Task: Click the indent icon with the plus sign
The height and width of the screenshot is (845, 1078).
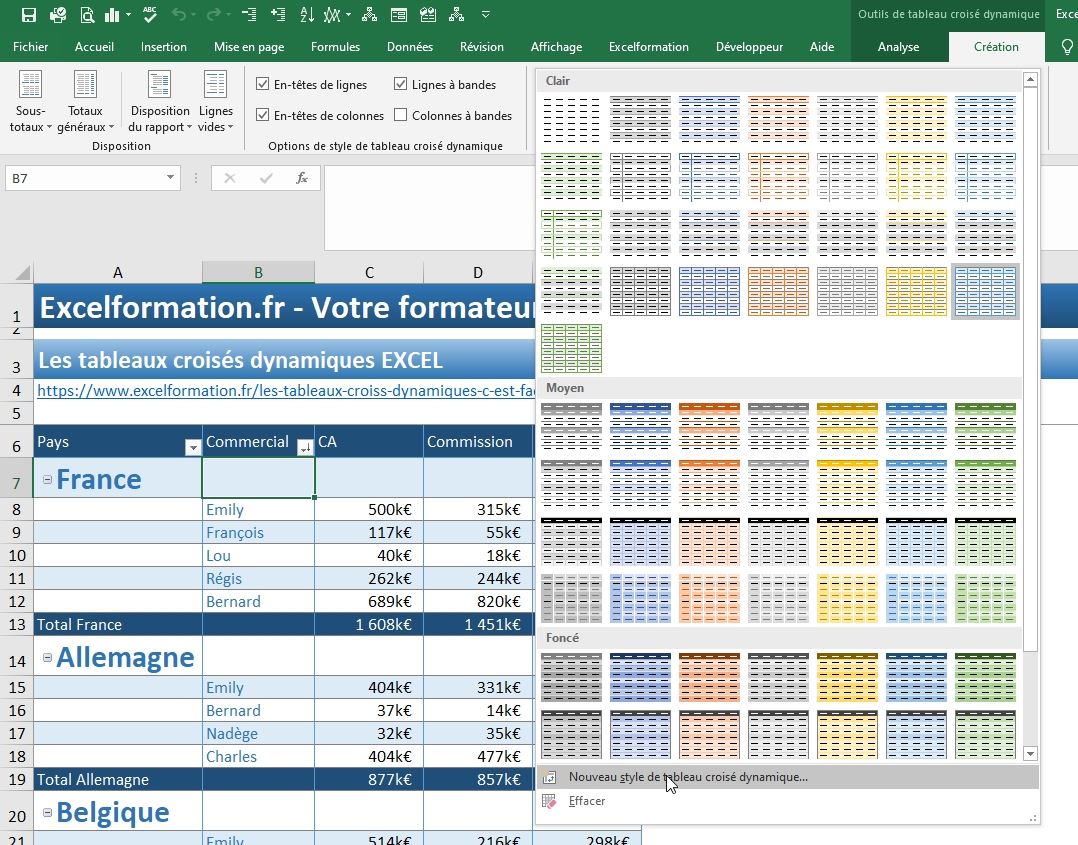Action: coord(278,14)
